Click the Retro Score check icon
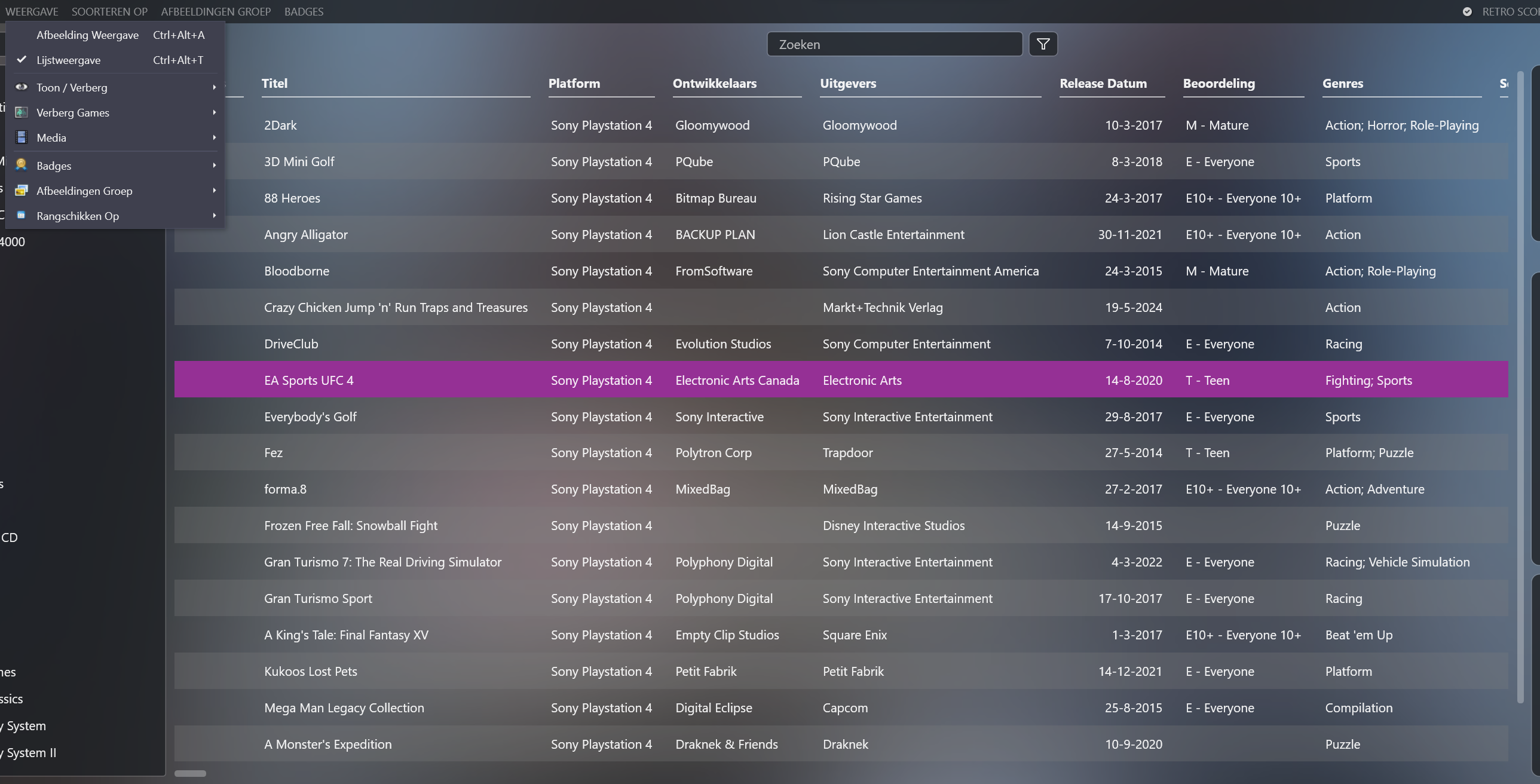 coord(1466,11)
